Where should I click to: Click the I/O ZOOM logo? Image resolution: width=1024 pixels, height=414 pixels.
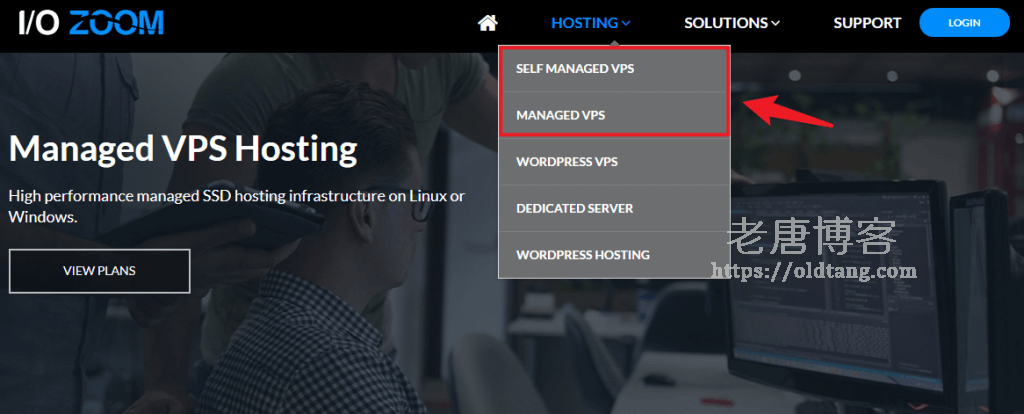tap(91, 22)
